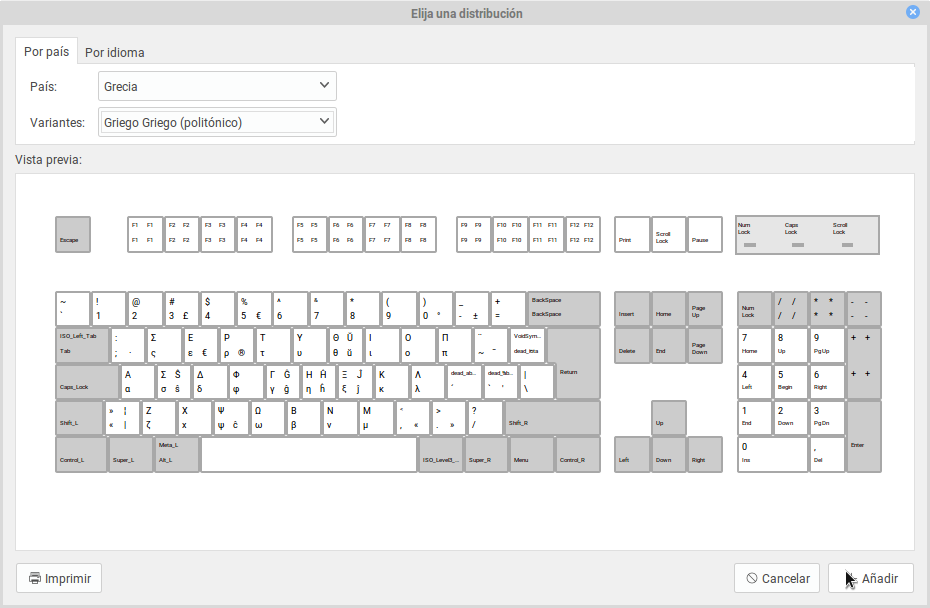This screenshot has height=608, width=930.
Task: Click the printer icon on Imprimir button
Action: point(35,578)
